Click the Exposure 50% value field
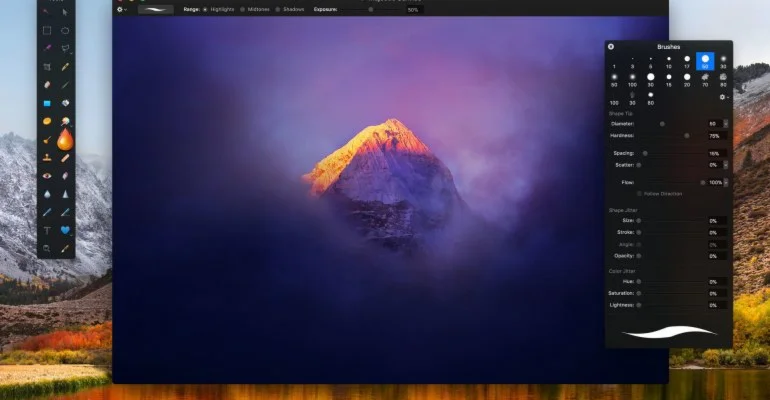Viewport: 770px width, 400px height. click(x=413, y=10)
